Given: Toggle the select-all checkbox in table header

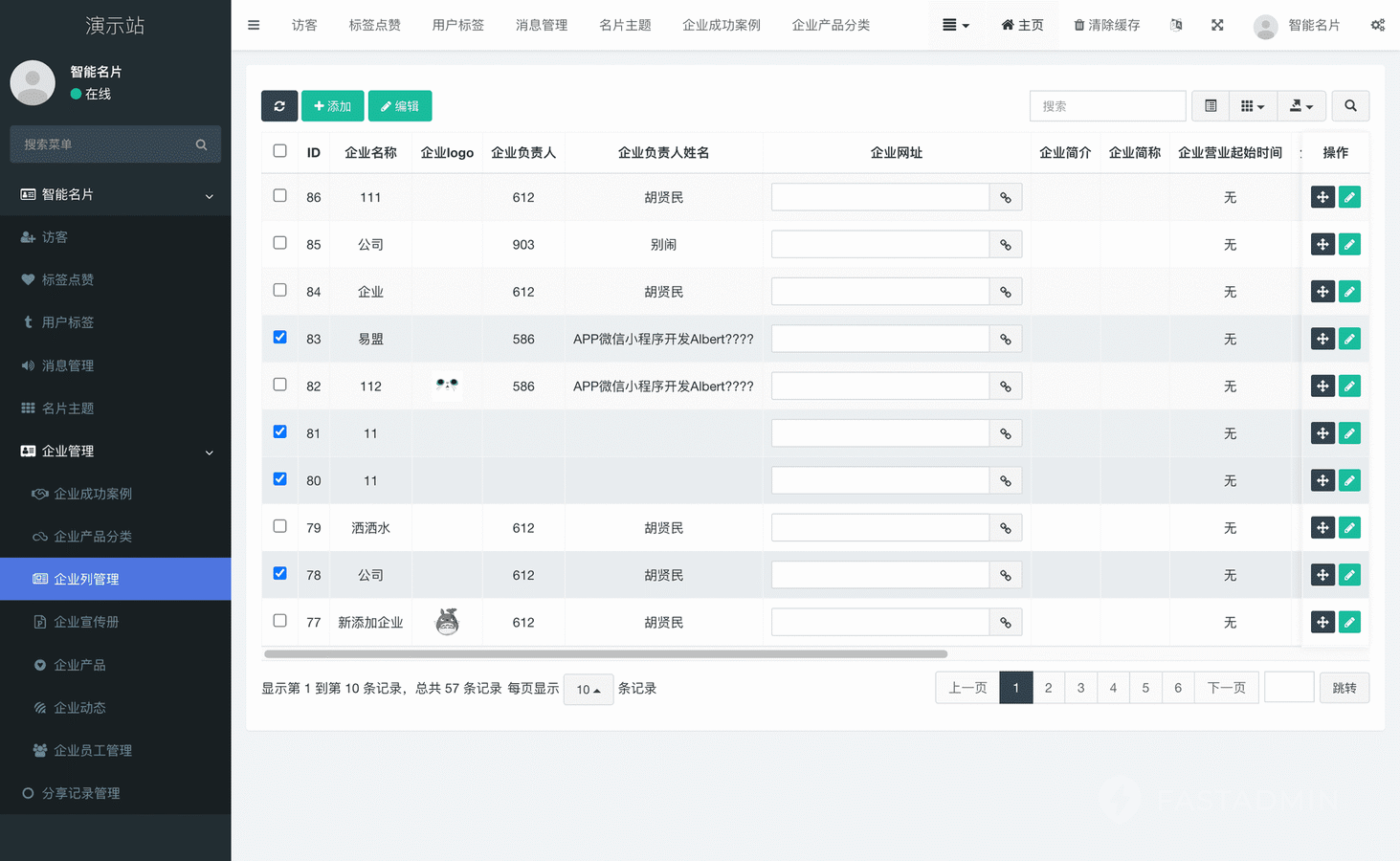Looking at the screenshot, I should pyautogui.click(x=279, y=151).
